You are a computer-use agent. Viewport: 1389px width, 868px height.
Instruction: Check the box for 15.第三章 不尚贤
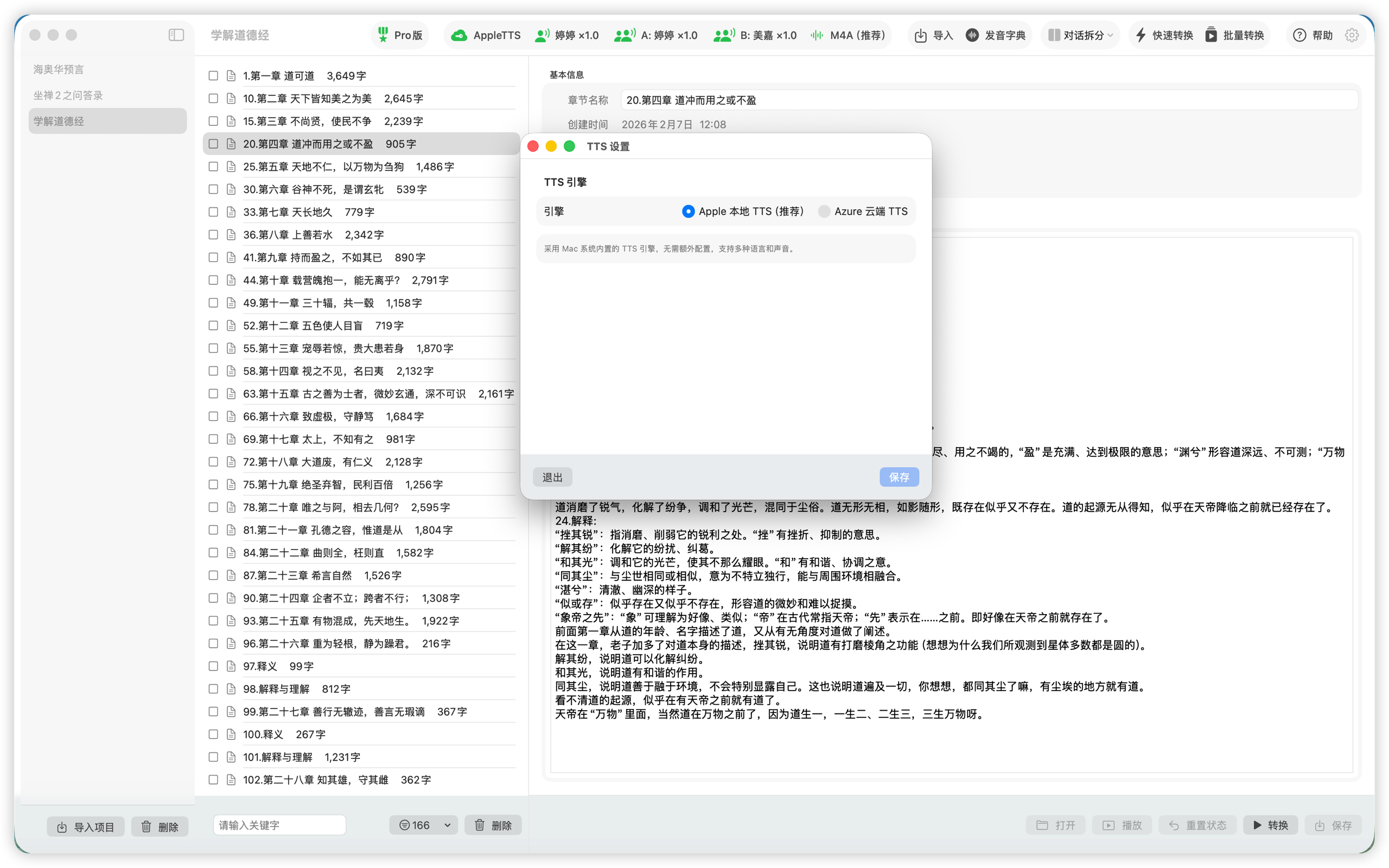point(214,121)
